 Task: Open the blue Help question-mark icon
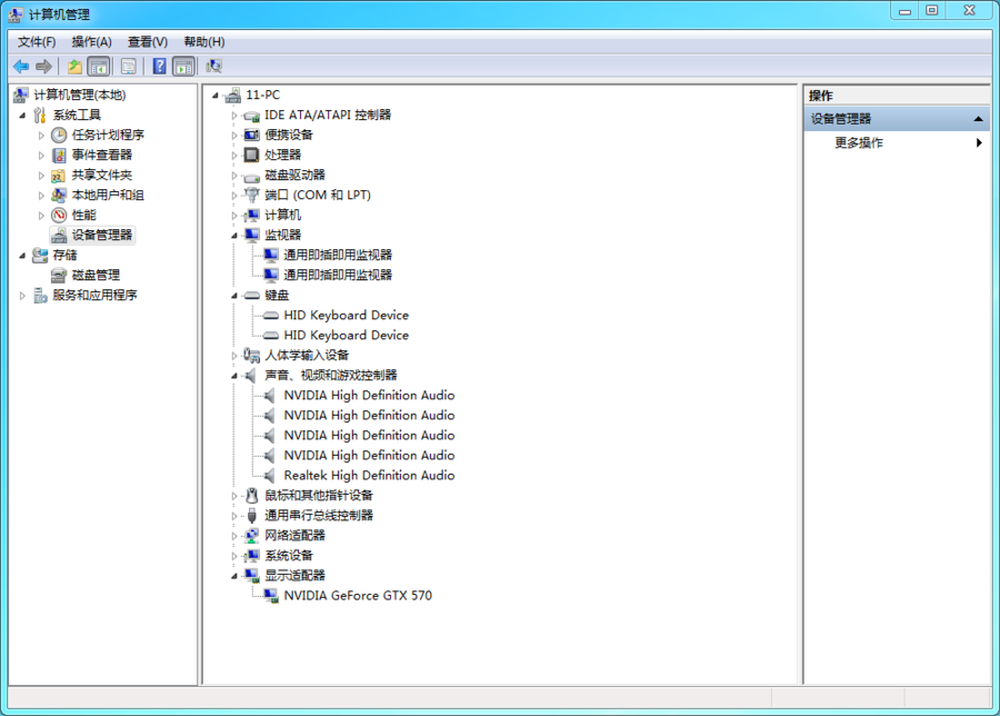(159, 66)
